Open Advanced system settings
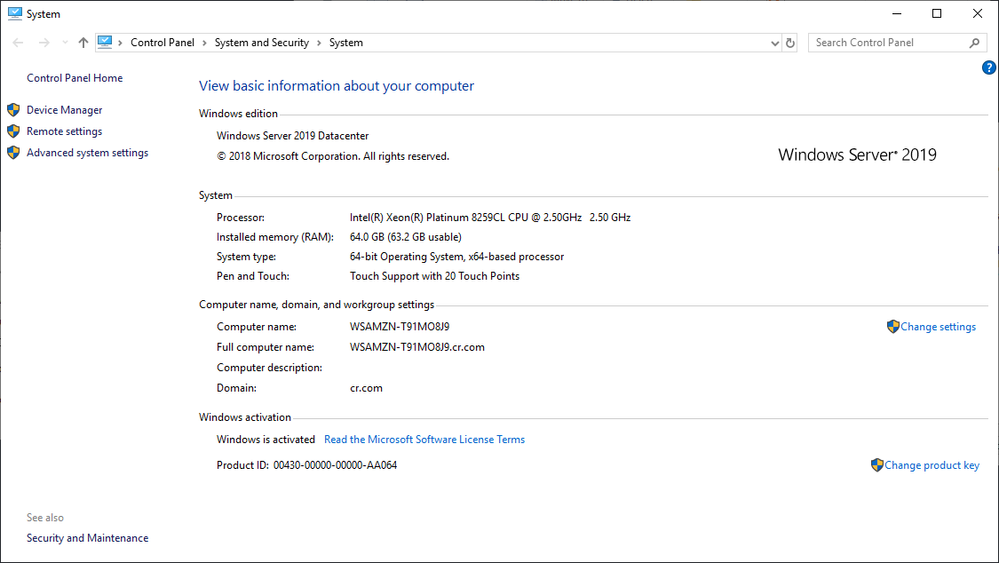The image size is (999, 563). [87, 153]
